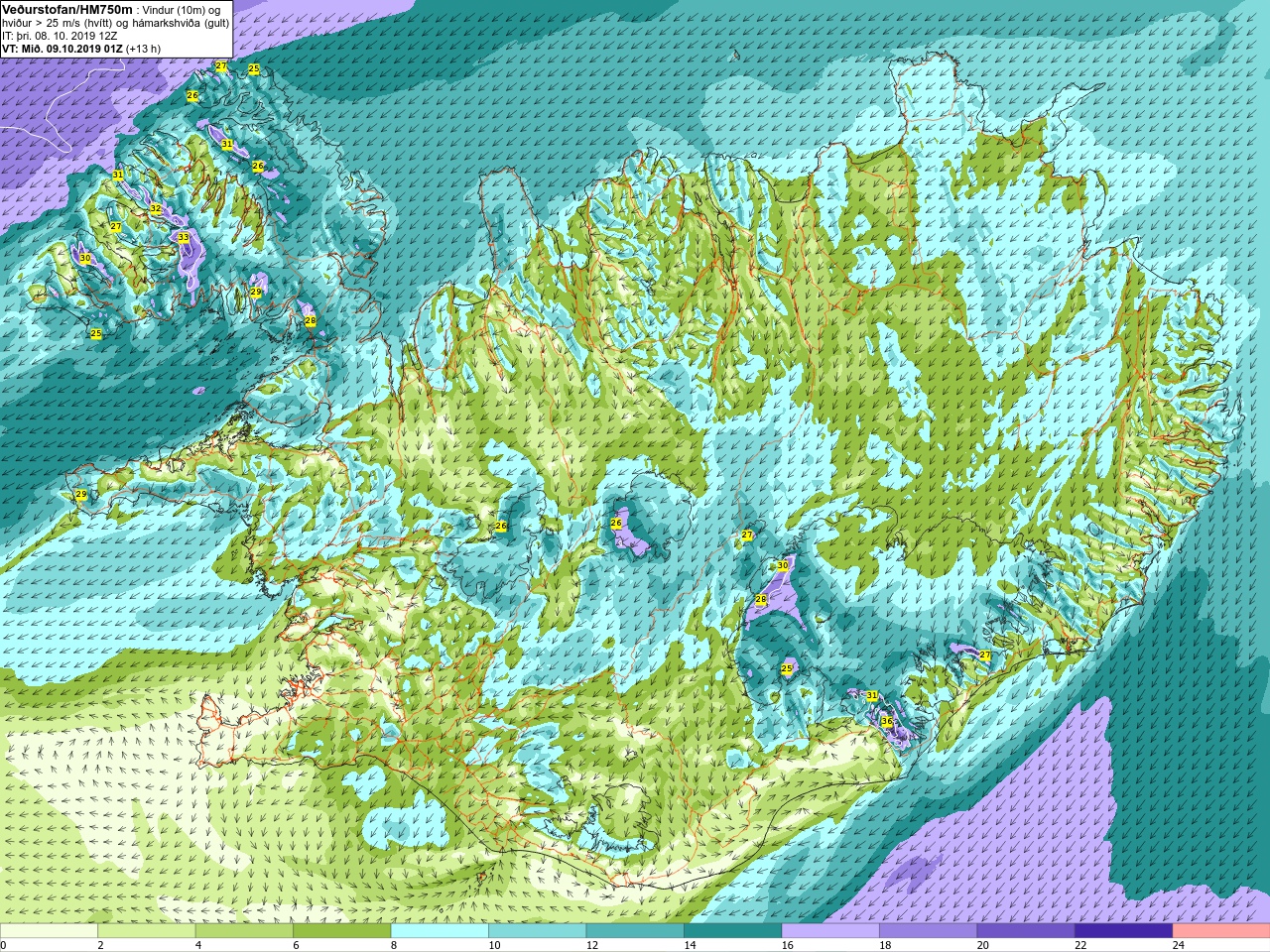Pick the 8–10 m/s light cyan legend swatch

(x=440, y=931)
